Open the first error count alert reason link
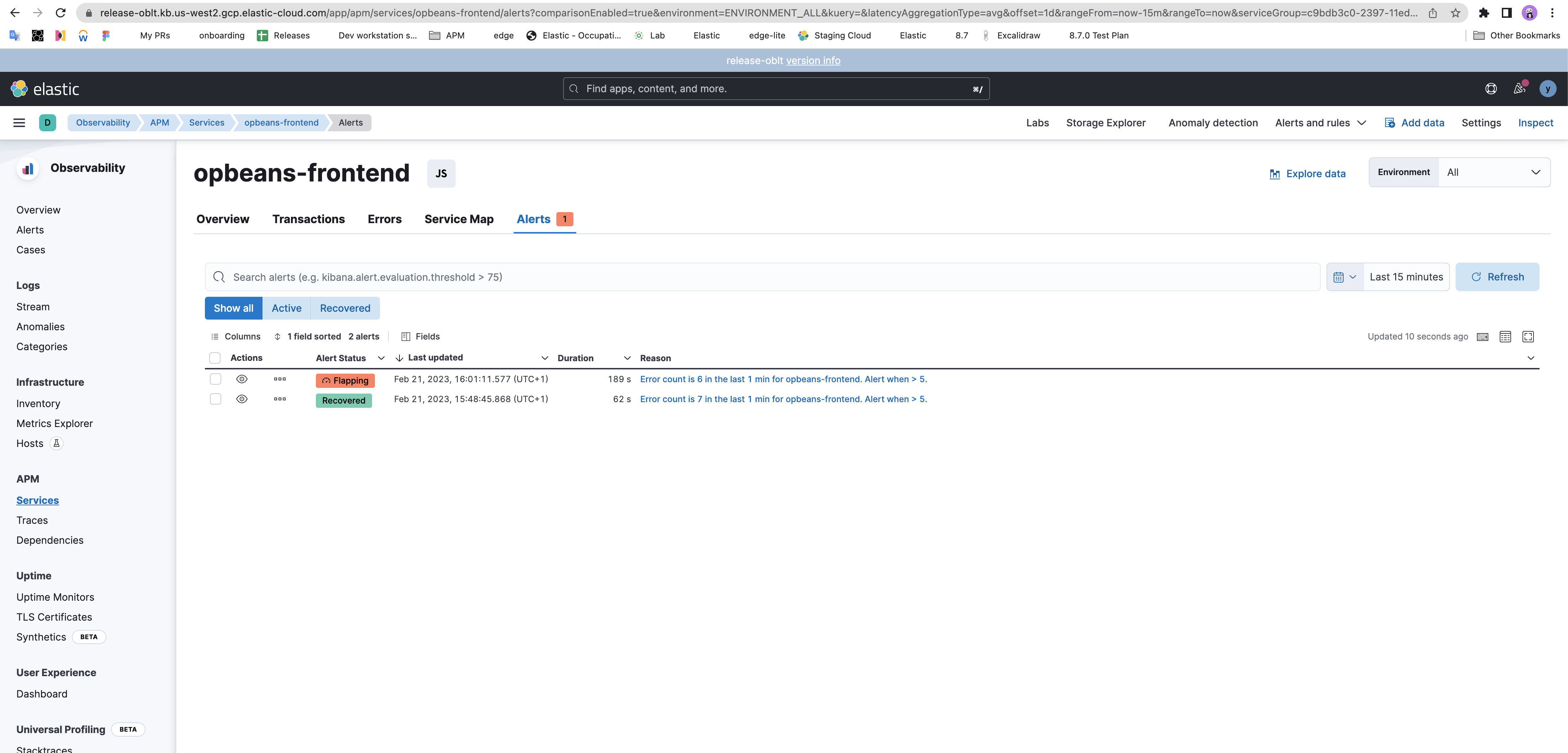The width and height of the screenshot is (1568, 753). [783, 379]
